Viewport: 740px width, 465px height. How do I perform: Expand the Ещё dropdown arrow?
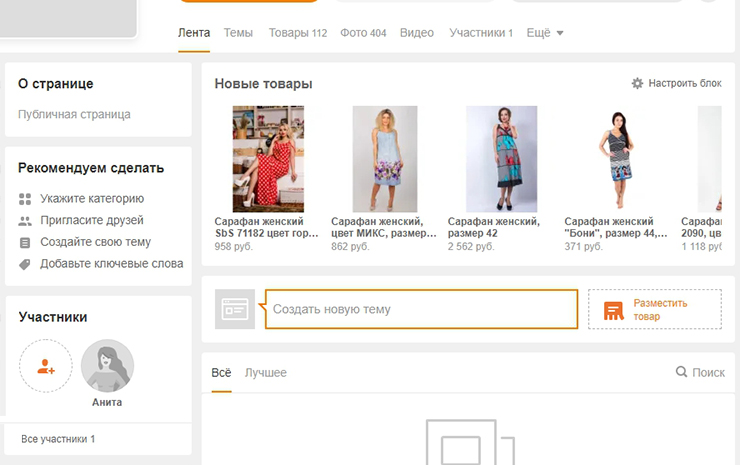tap(560, 33)
